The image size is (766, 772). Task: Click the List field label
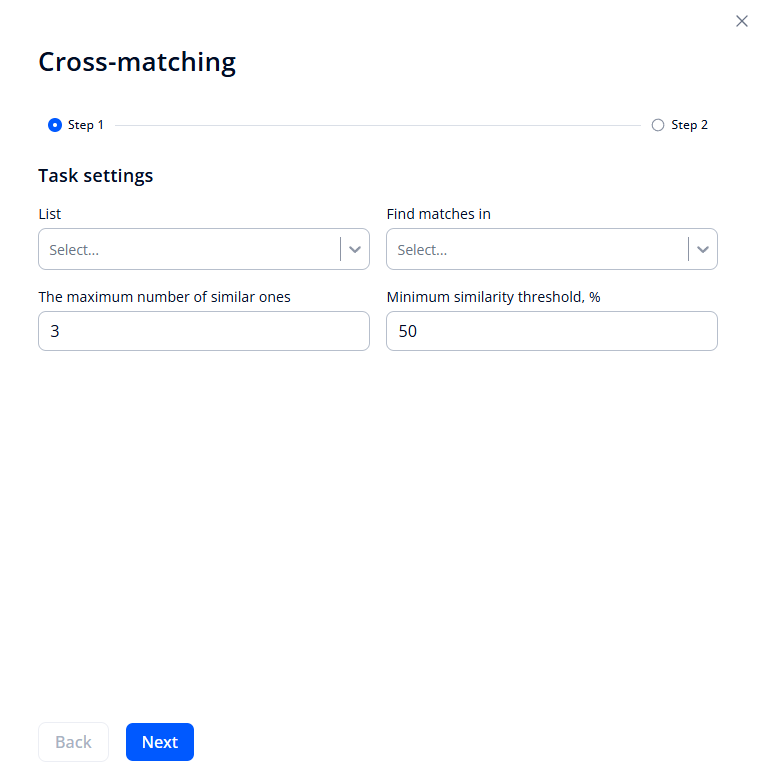tap(50, 214)
